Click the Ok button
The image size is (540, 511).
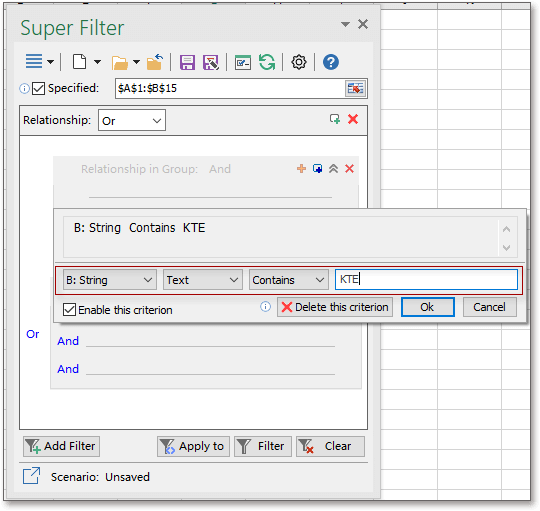(x=427, y=307)
